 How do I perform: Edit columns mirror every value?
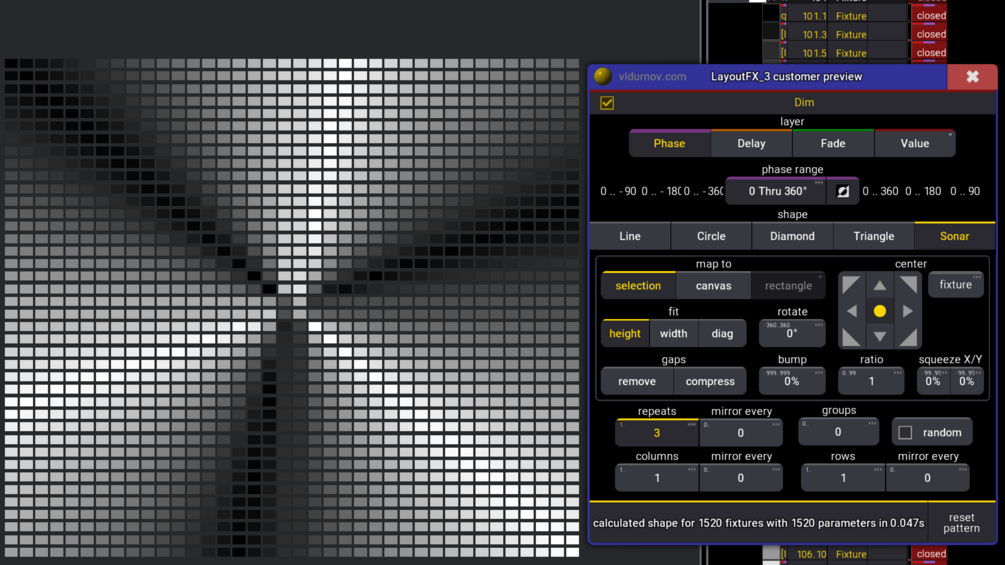click(741, 478)
